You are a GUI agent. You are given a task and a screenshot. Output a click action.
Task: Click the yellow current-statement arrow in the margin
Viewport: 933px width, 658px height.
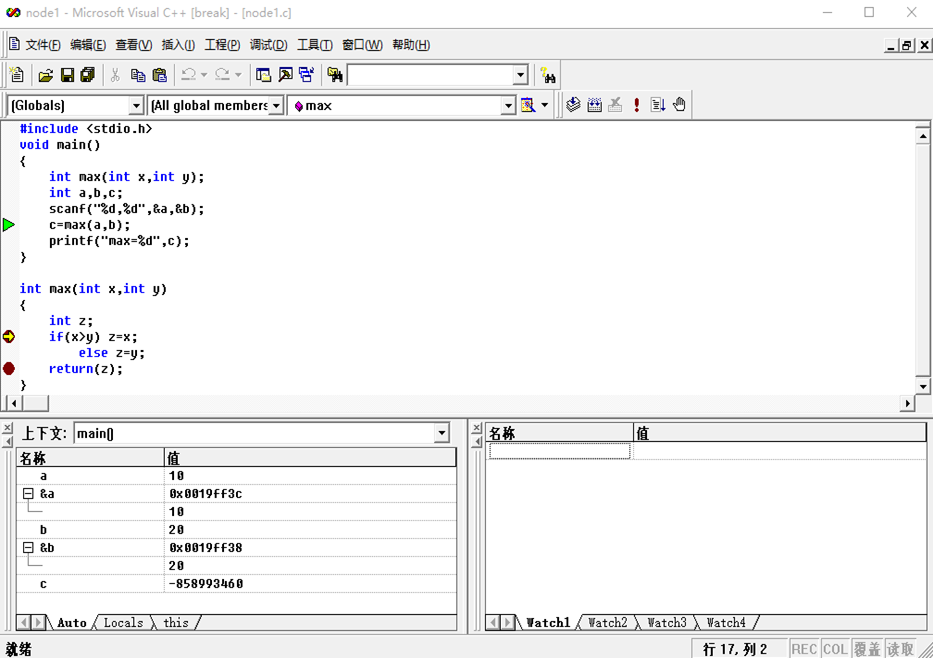[x=8, y=337]
